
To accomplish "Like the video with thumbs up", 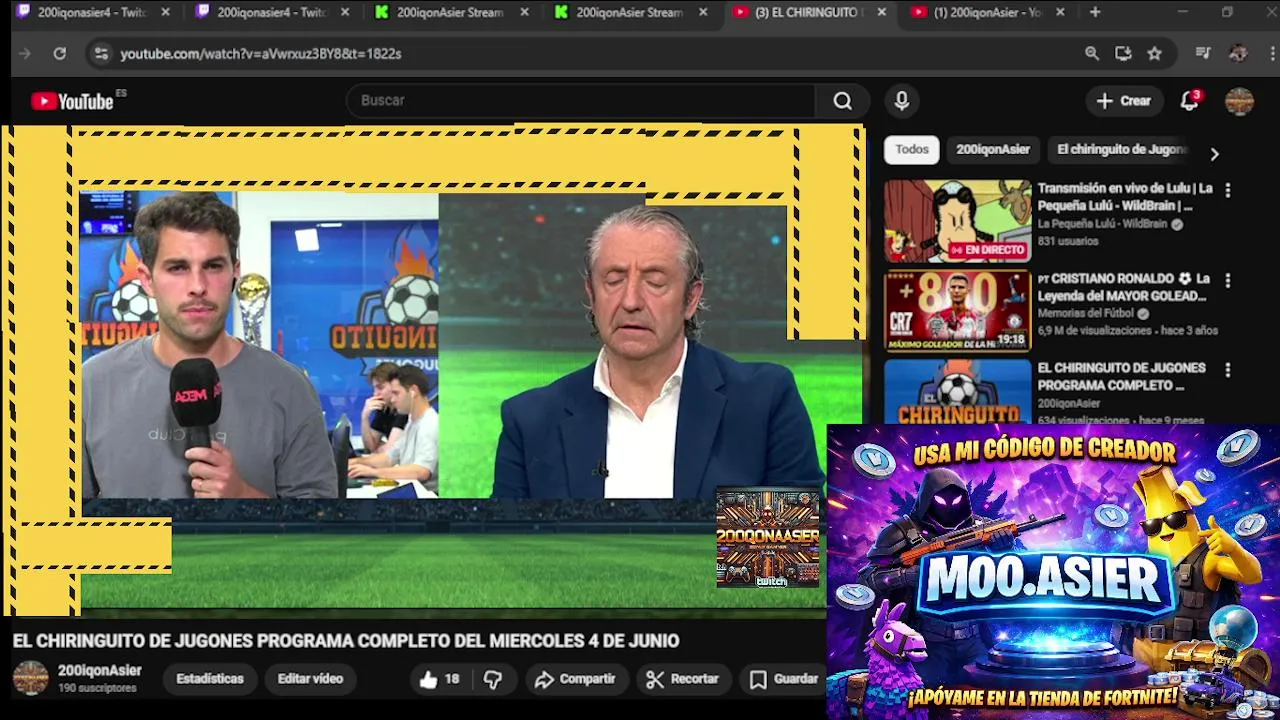I will click(439, 680).
